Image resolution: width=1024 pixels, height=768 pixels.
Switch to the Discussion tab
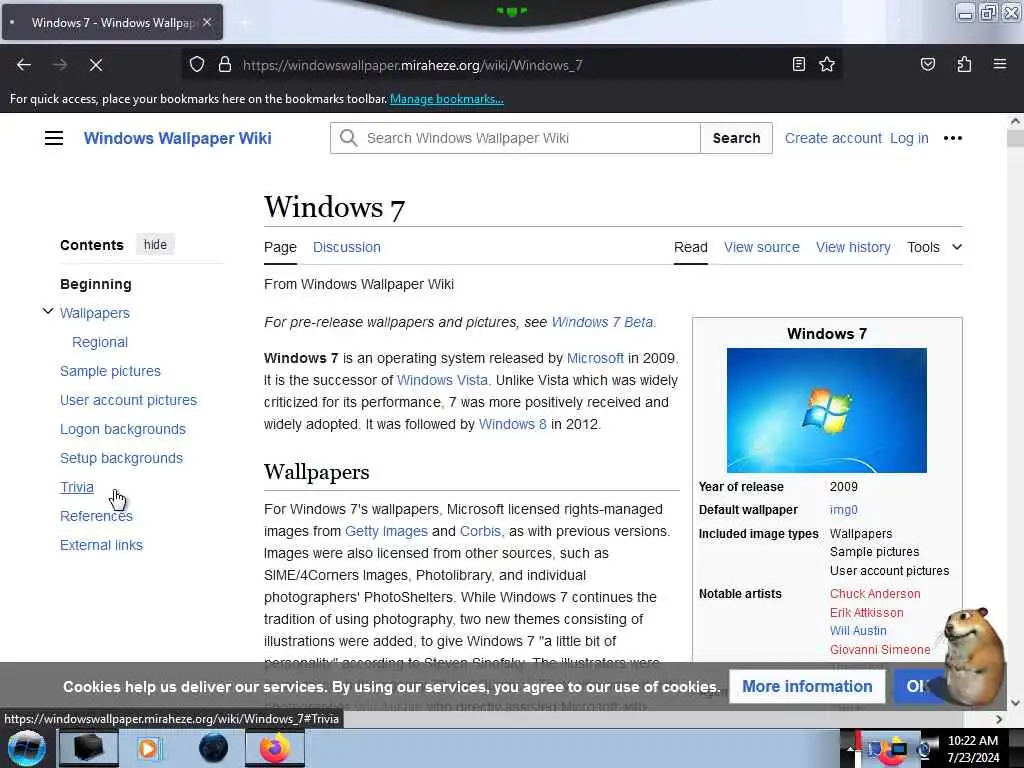point(346,247)
